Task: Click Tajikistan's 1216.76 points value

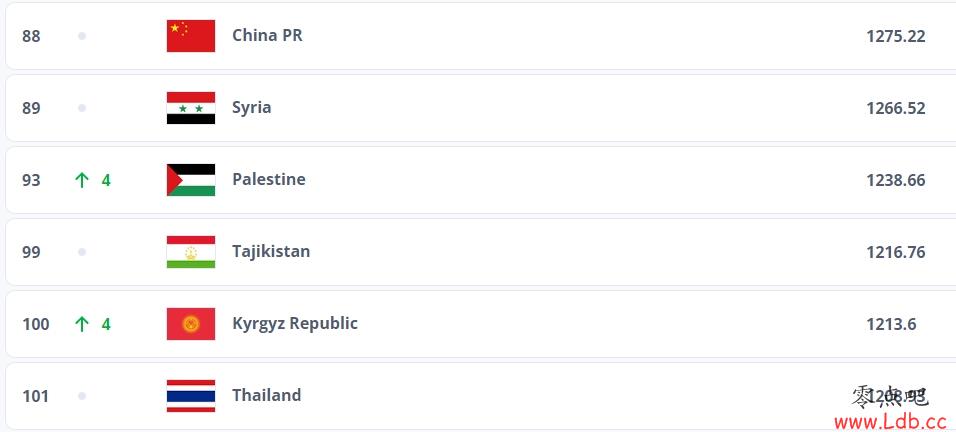Action: tap(896, 252)
